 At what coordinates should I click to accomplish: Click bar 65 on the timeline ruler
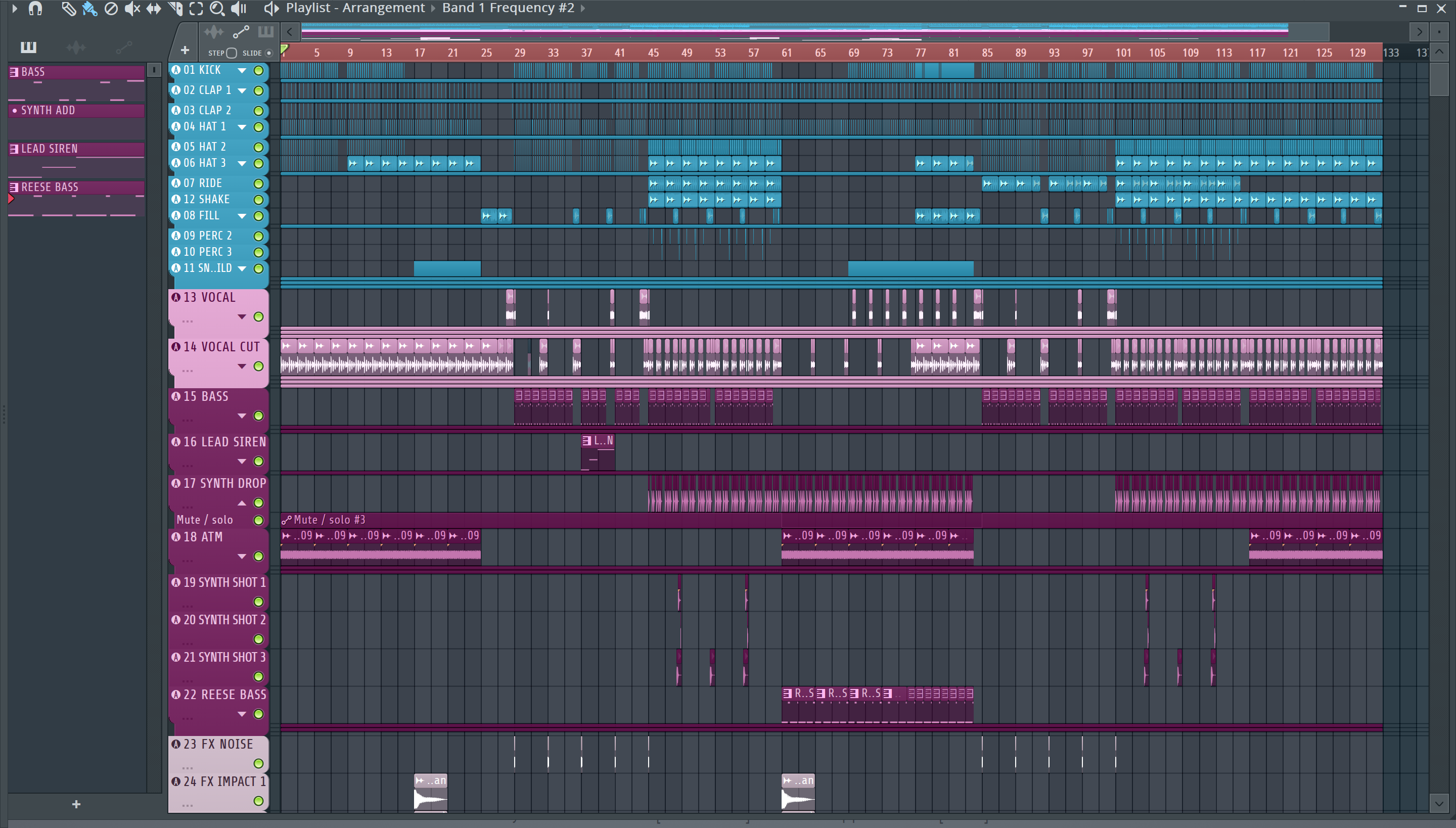pos(820,53)
